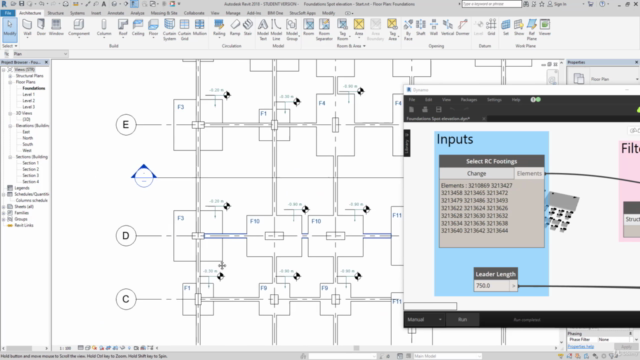
Task: Open the Settings menu in Dynamo
Action: coord(494,100)
